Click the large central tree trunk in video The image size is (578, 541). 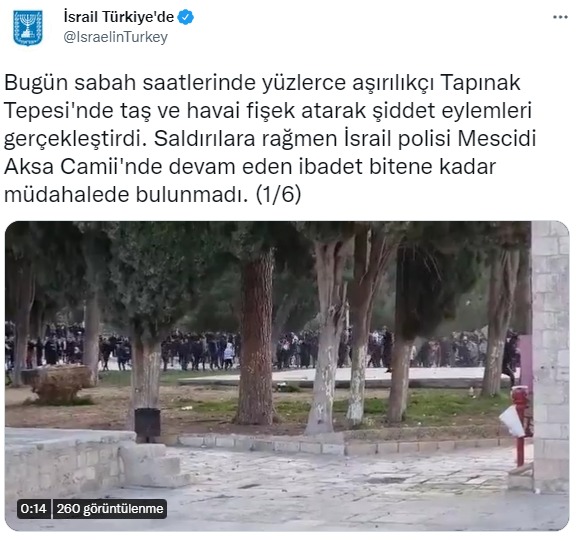coord(257,335)
